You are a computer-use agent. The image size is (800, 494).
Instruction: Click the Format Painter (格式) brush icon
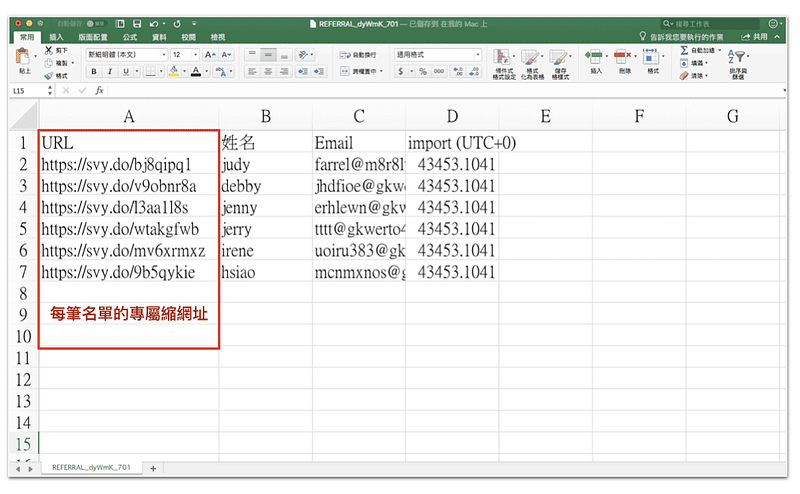pos(49,76)
